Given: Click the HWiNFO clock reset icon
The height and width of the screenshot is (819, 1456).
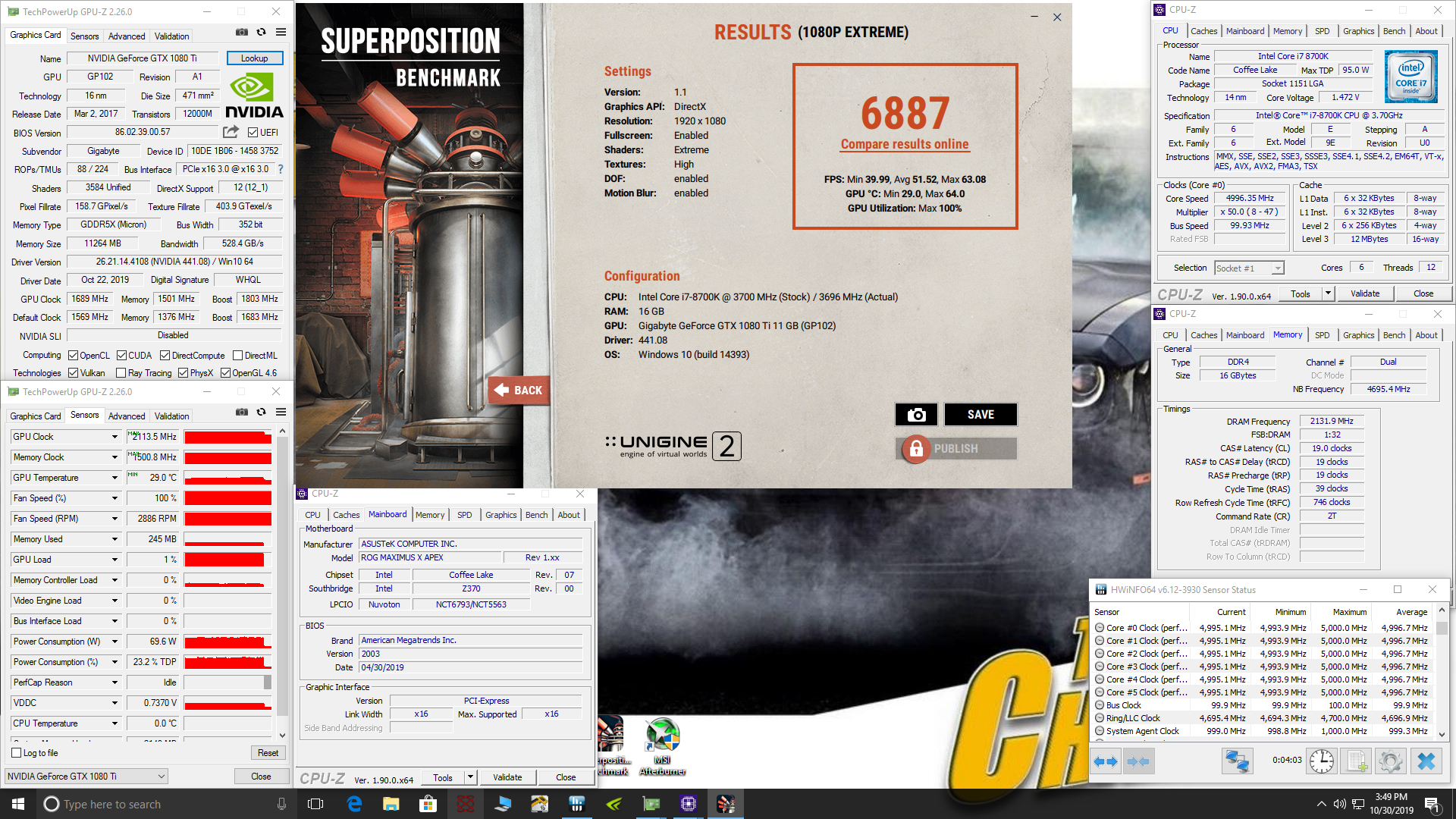Looking at the screenshot, I should [1321, 761].
